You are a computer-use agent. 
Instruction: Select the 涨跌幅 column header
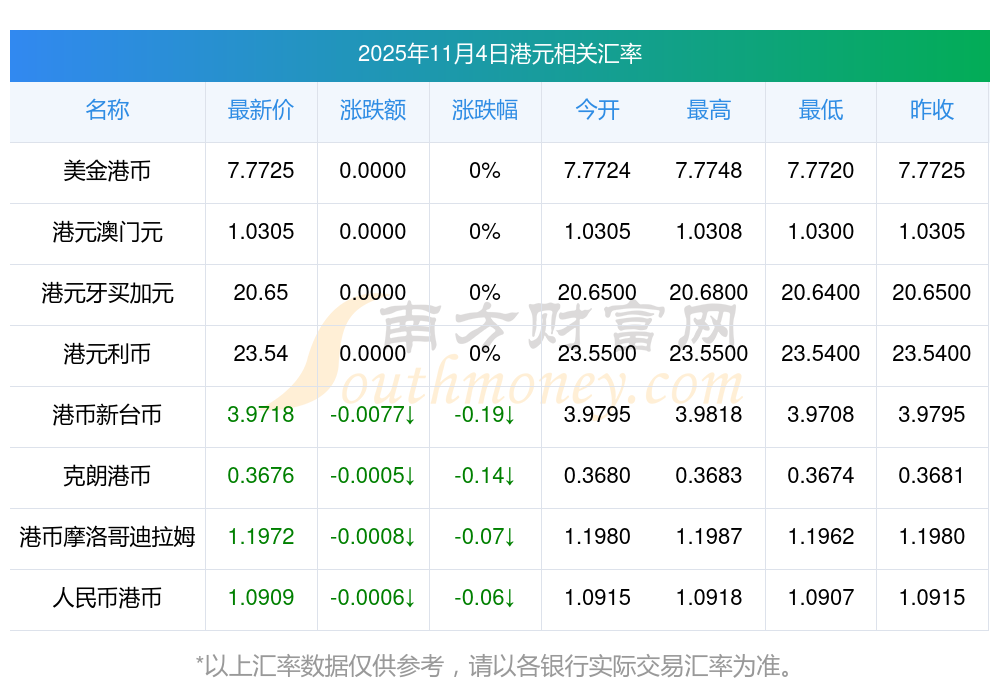485,110
